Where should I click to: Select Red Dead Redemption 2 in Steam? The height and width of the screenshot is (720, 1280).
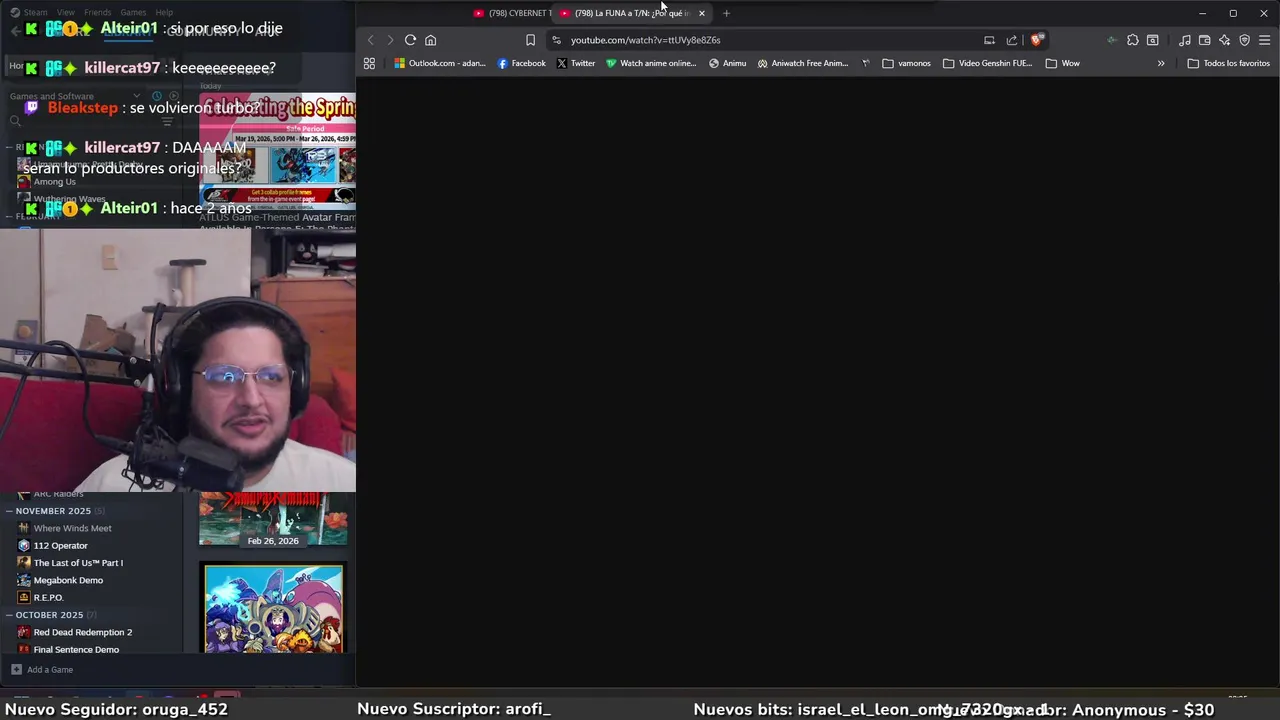pos(83,632)
